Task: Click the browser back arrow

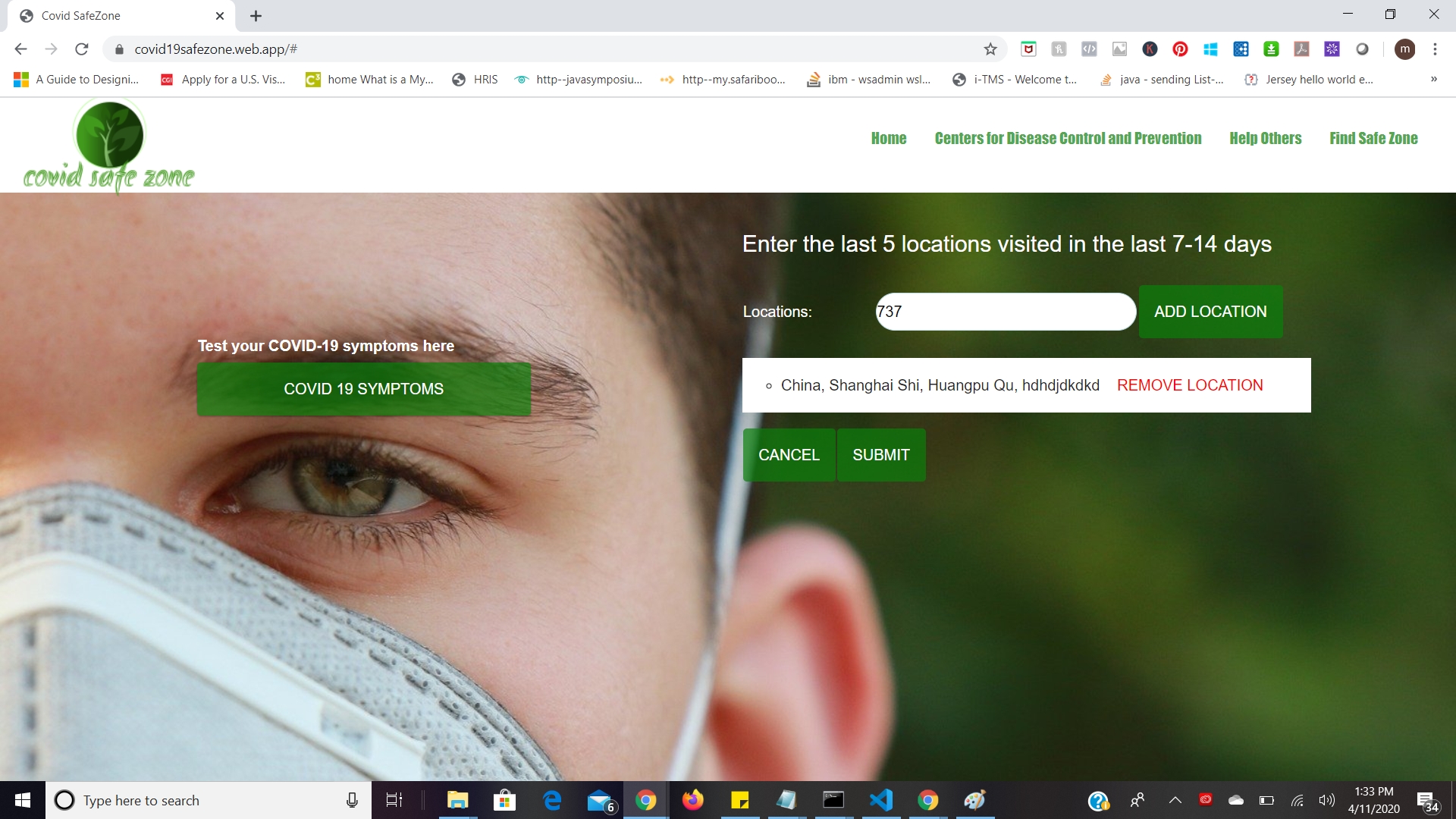Action: [x=20, y=49]
